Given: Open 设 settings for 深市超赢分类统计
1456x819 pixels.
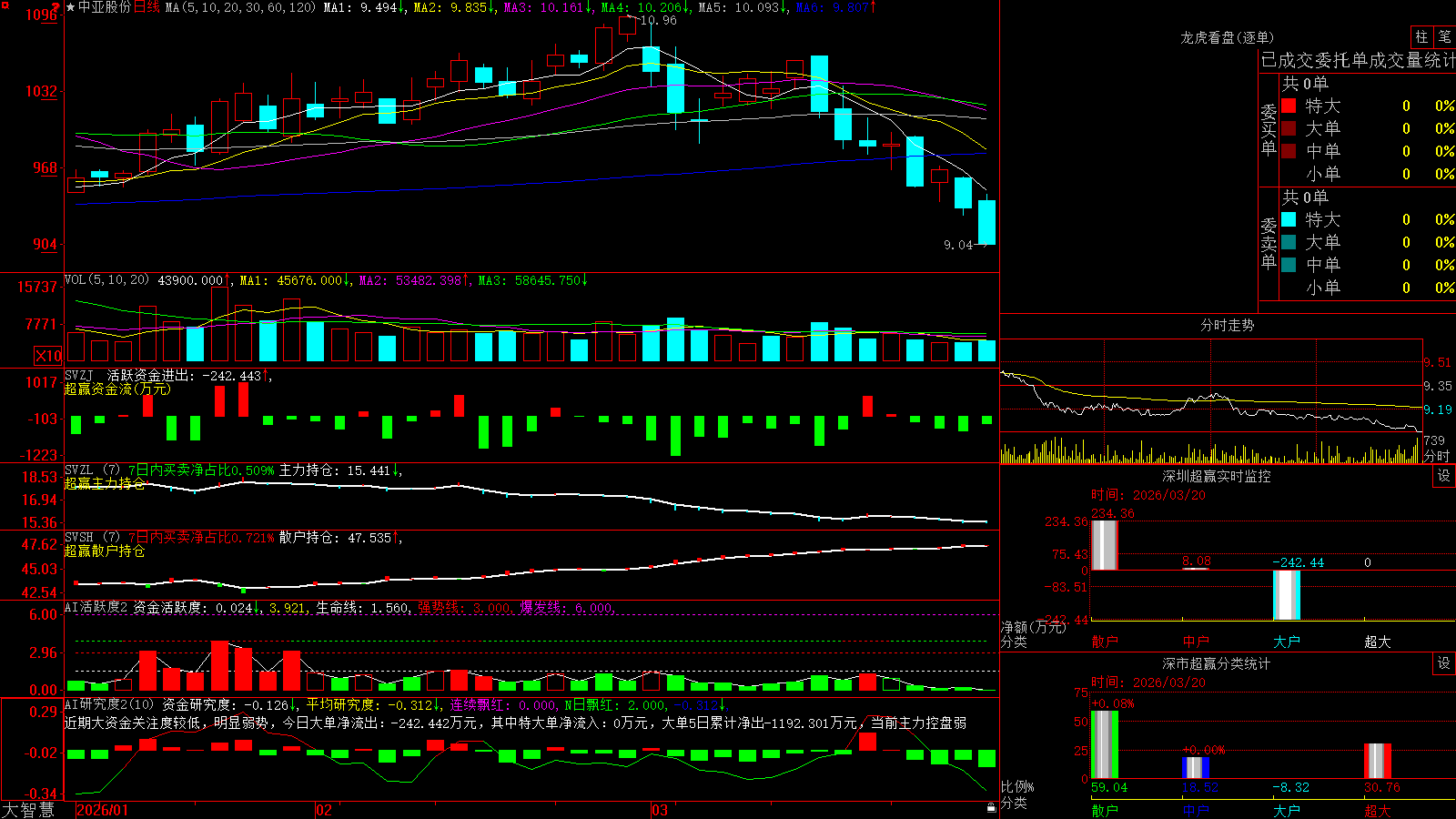Looking at the screenshot, I should pos(1444,663).
